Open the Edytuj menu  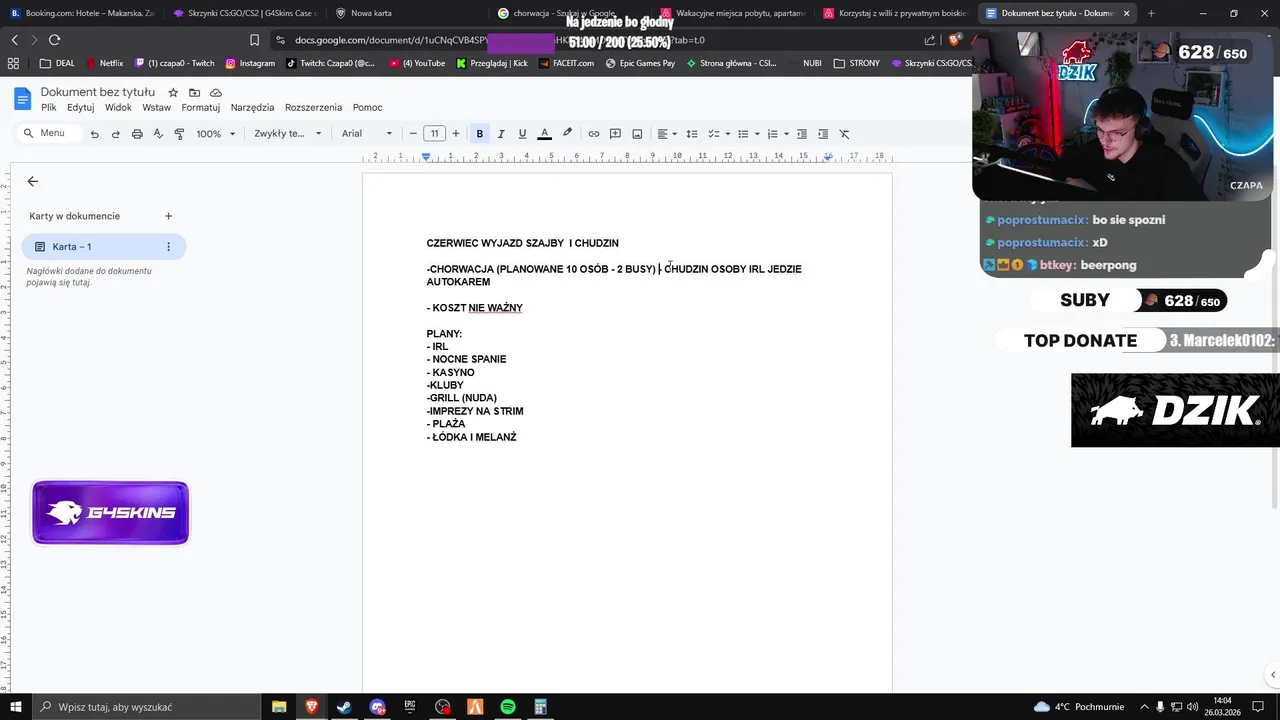[x=81, y=108]
